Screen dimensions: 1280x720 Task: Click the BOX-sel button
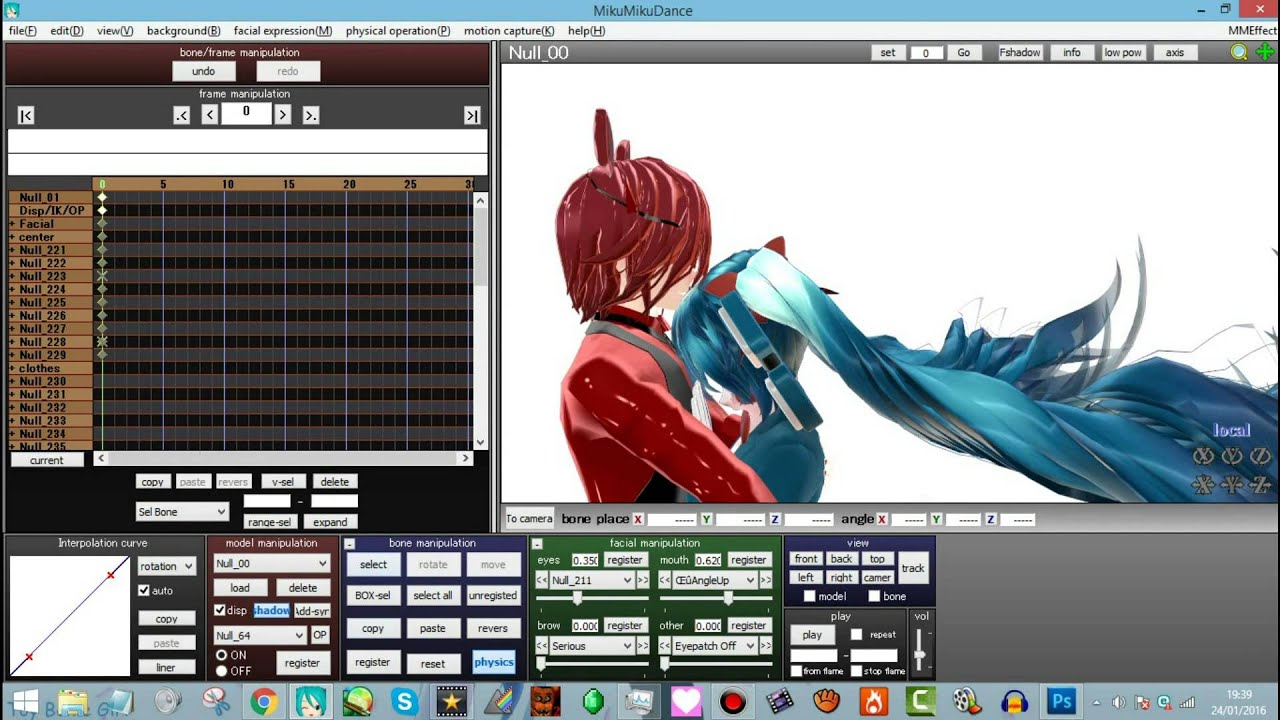[x=373, y=595]
